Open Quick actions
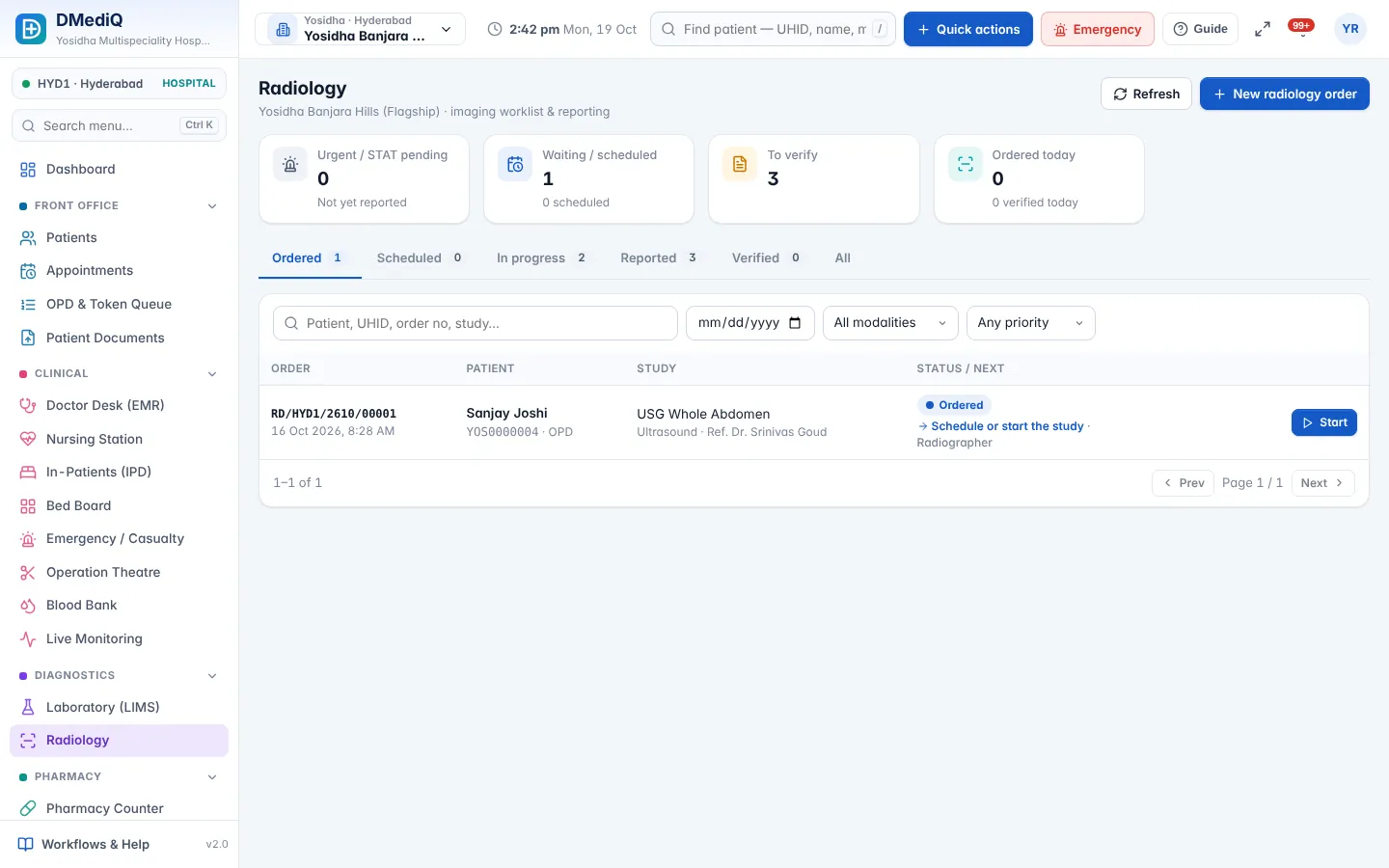 [x=968, y=29]
